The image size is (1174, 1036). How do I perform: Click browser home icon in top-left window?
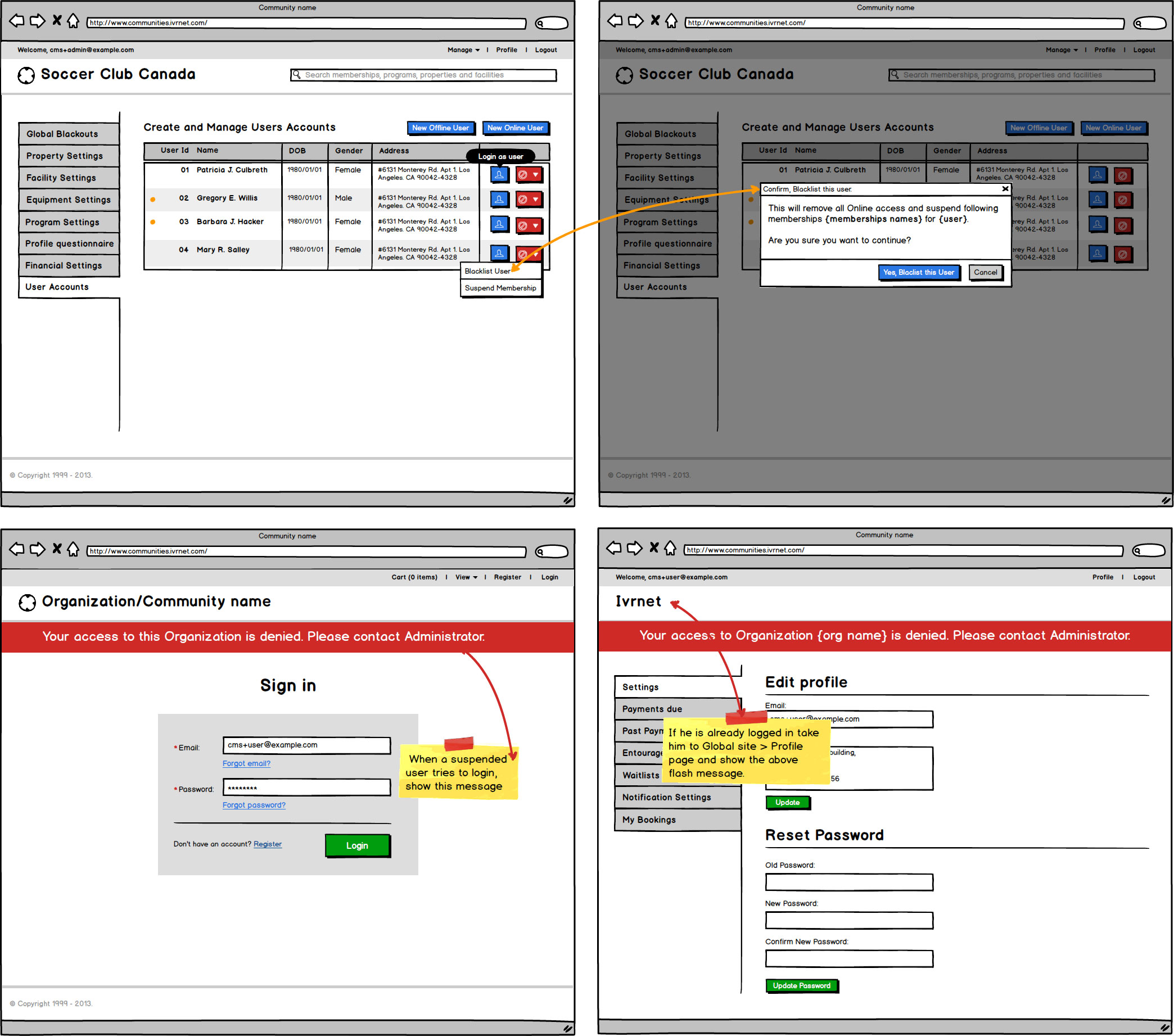coord(73,21)
